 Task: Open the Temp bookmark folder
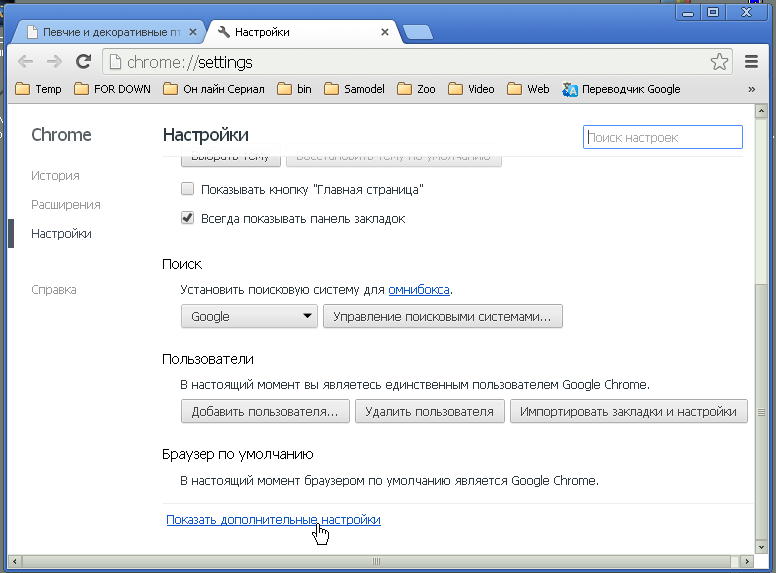pos(39,89)
